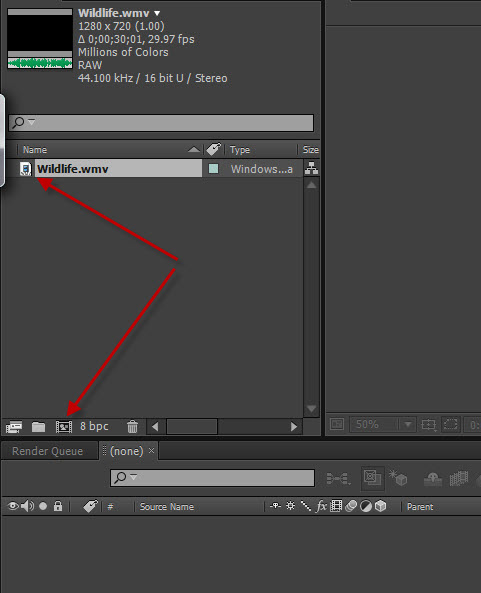Toggle Draft 3D icon in timeline

click(x=398, y=478)
